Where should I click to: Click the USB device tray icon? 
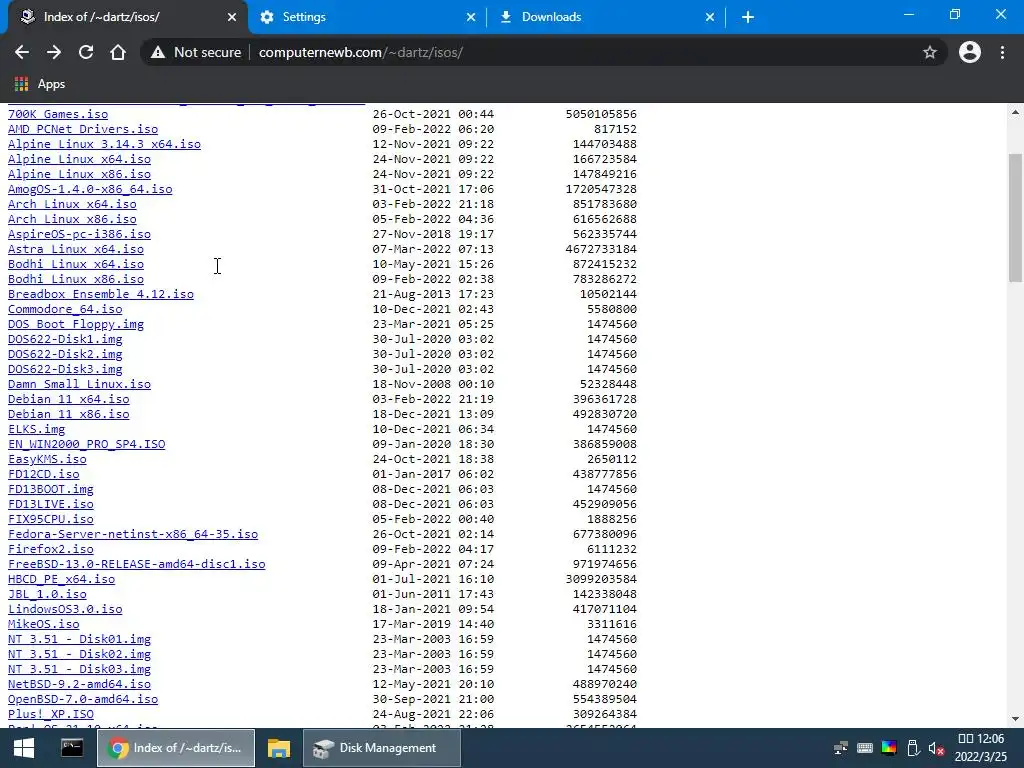(x=913, y=748)
